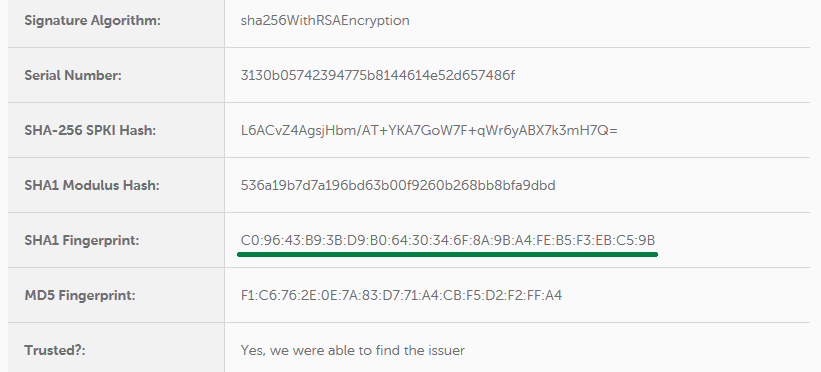Click the Serial Number label

tap(73, 75)
